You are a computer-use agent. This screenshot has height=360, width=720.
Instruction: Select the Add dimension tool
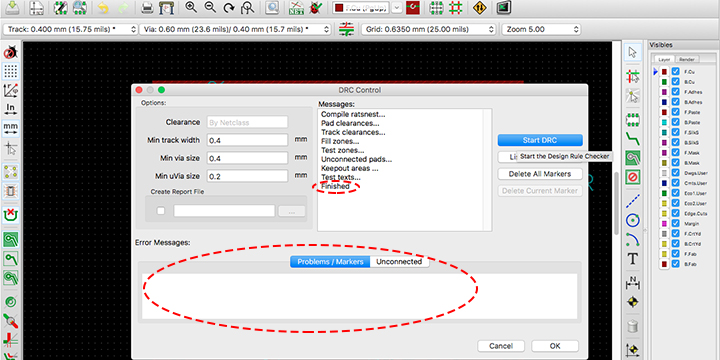click(633, 282)
